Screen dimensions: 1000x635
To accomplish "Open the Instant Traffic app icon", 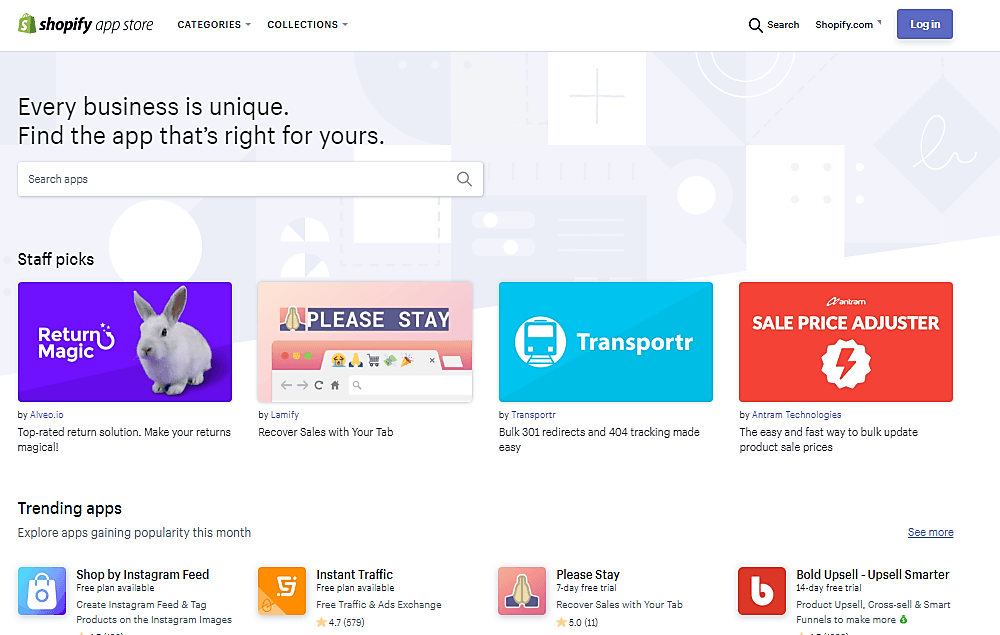I will [x=282, y=591].
